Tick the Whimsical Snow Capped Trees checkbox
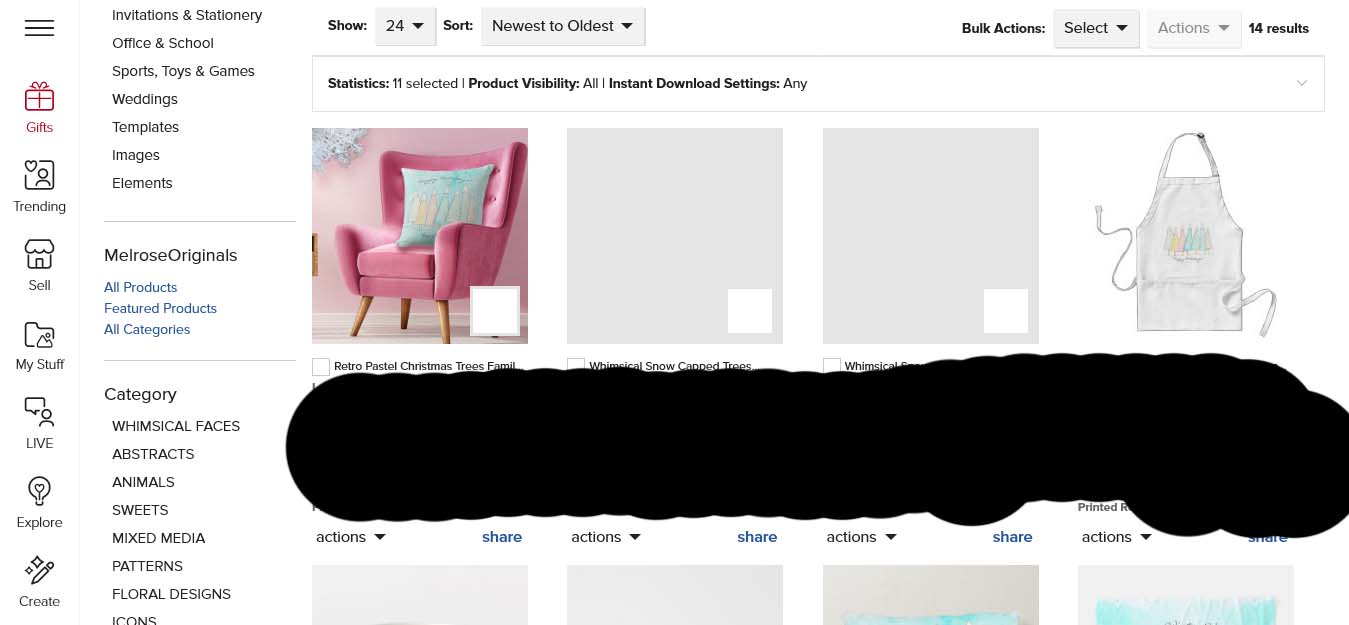The width and height of the screenshot is (1349, 625). 576,366
